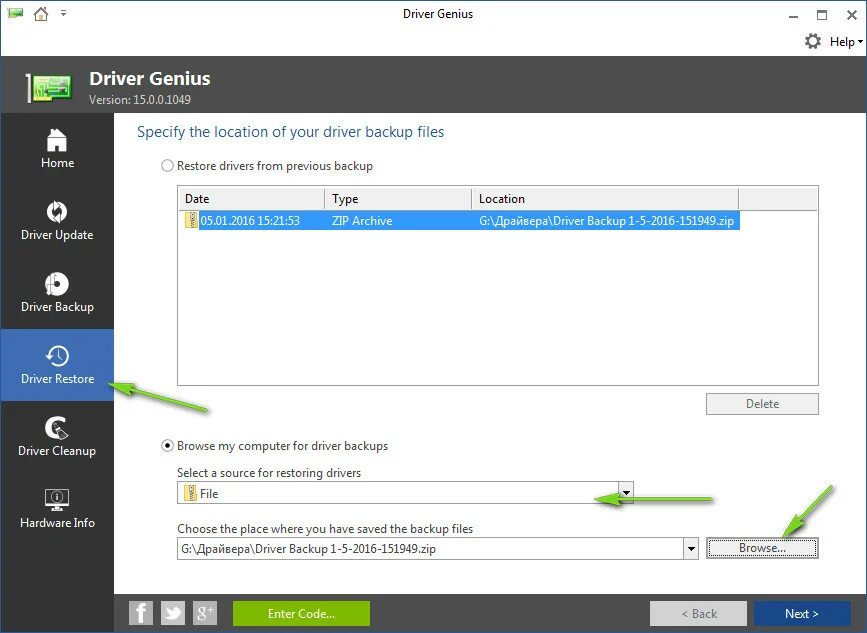This screenshot has height=633, width=867.
Task: Click ZIP archive icon in backup row
Action: 191,220
